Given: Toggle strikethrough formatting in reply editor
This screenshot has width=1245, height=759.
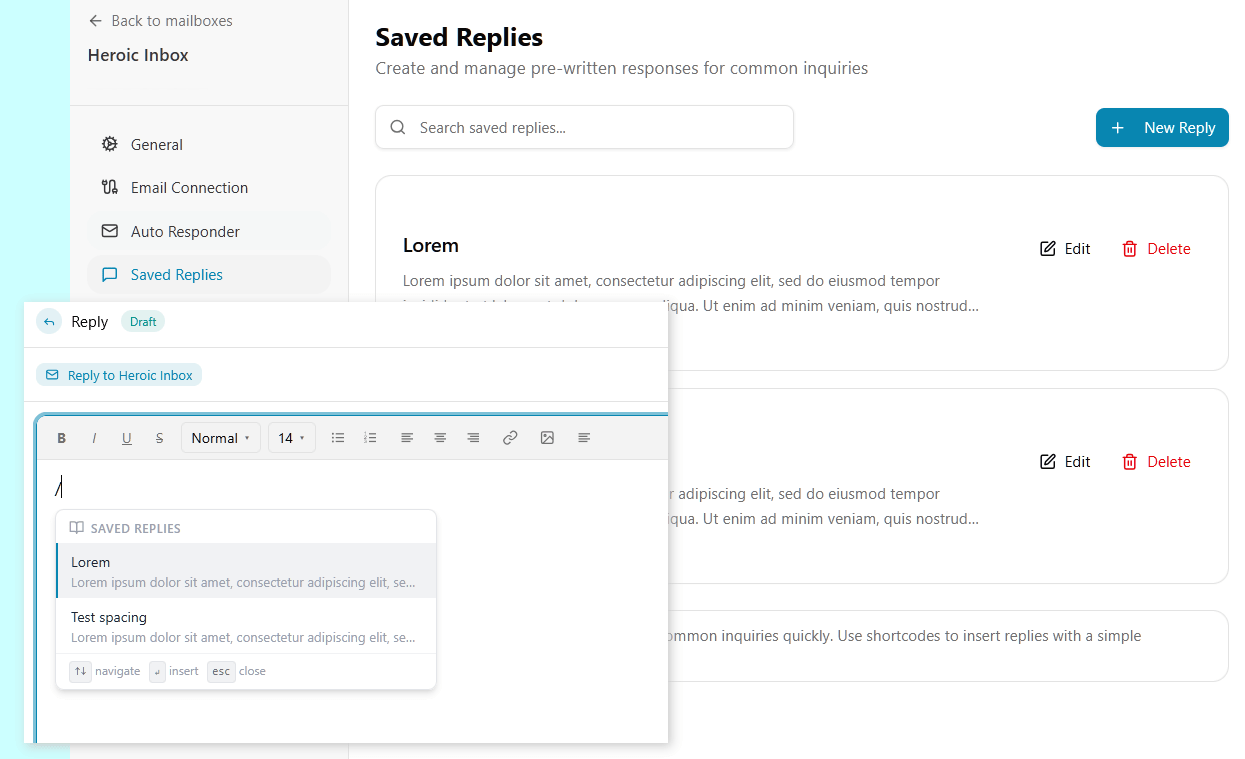Looking at the screenshot, I should 159,438.
